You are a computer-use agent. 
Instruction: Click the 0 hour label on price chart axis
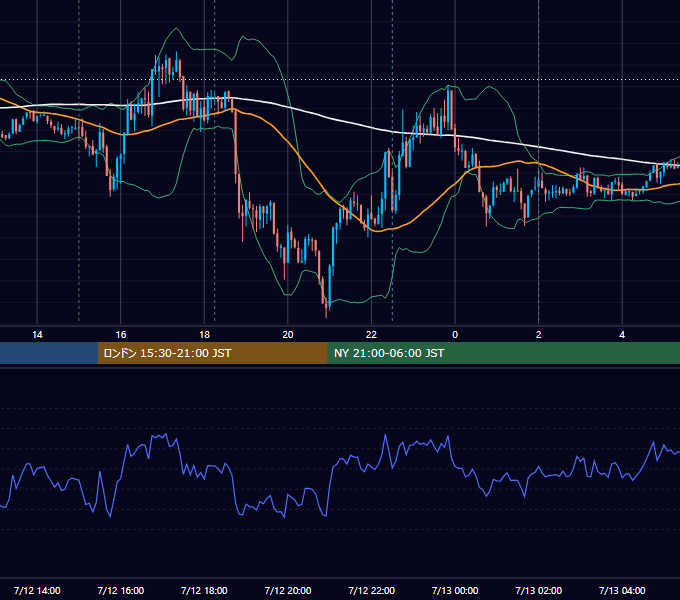[x=455, y=335]
